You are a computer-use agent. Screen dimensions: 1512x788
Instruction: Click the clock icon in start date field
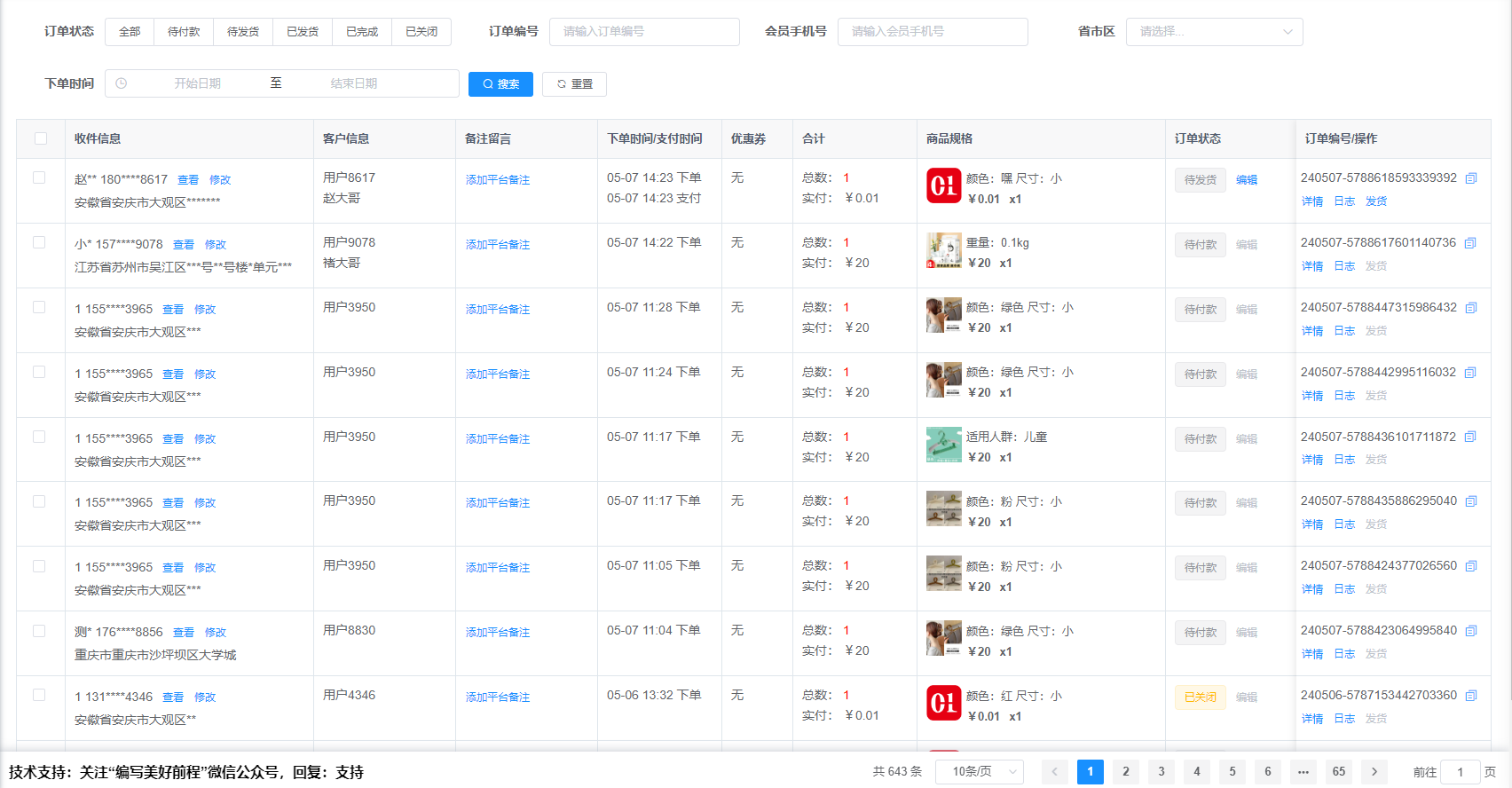pyautogui.click(x=122, y=83)
